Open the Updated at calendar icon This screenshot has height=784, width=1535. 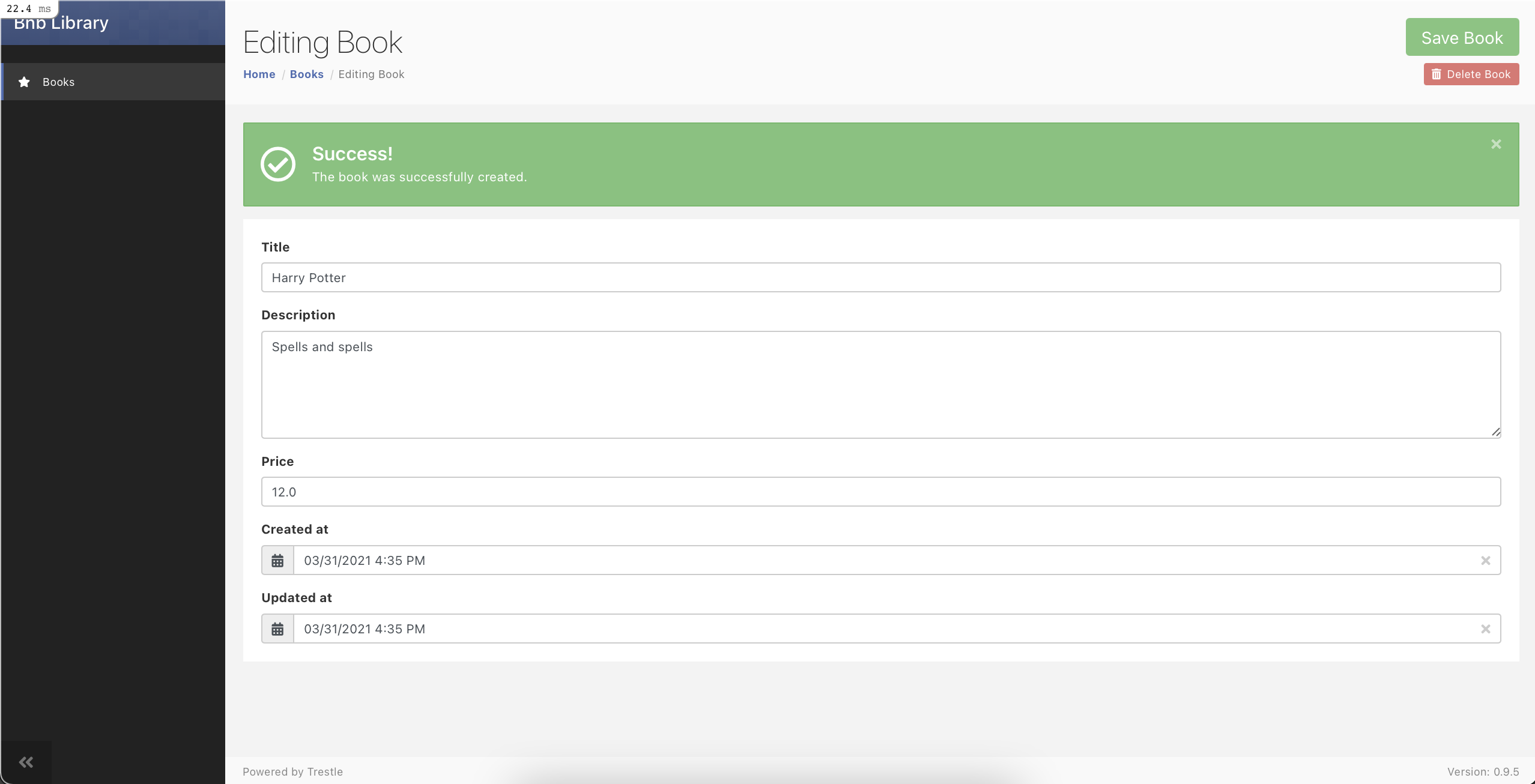[x=277, y=629]
